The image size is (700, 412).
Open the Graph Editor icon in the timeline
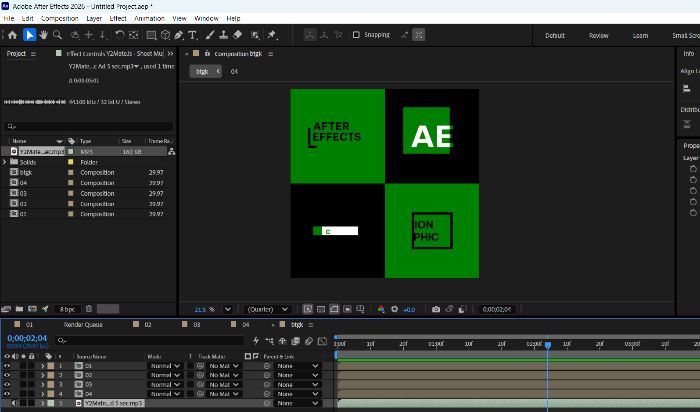[322, 341]
